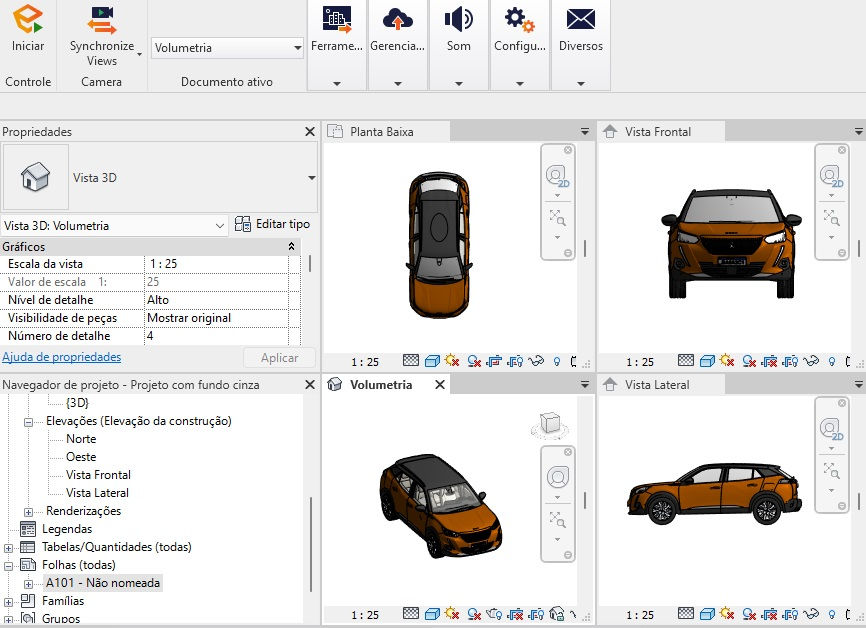Toggle sun path in Planta Baixa view
Image resolution: width=866 pixels, height=628 pixels.
(x=452, y=361)
